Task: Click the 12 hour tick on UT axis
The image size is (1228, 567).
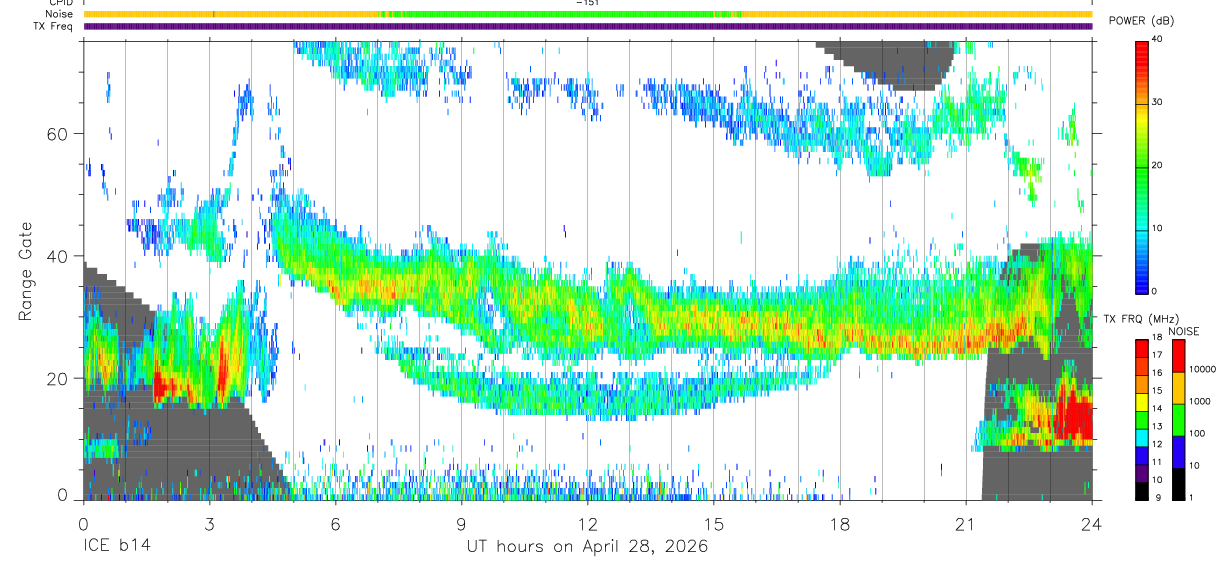Action: coord(587,524)
